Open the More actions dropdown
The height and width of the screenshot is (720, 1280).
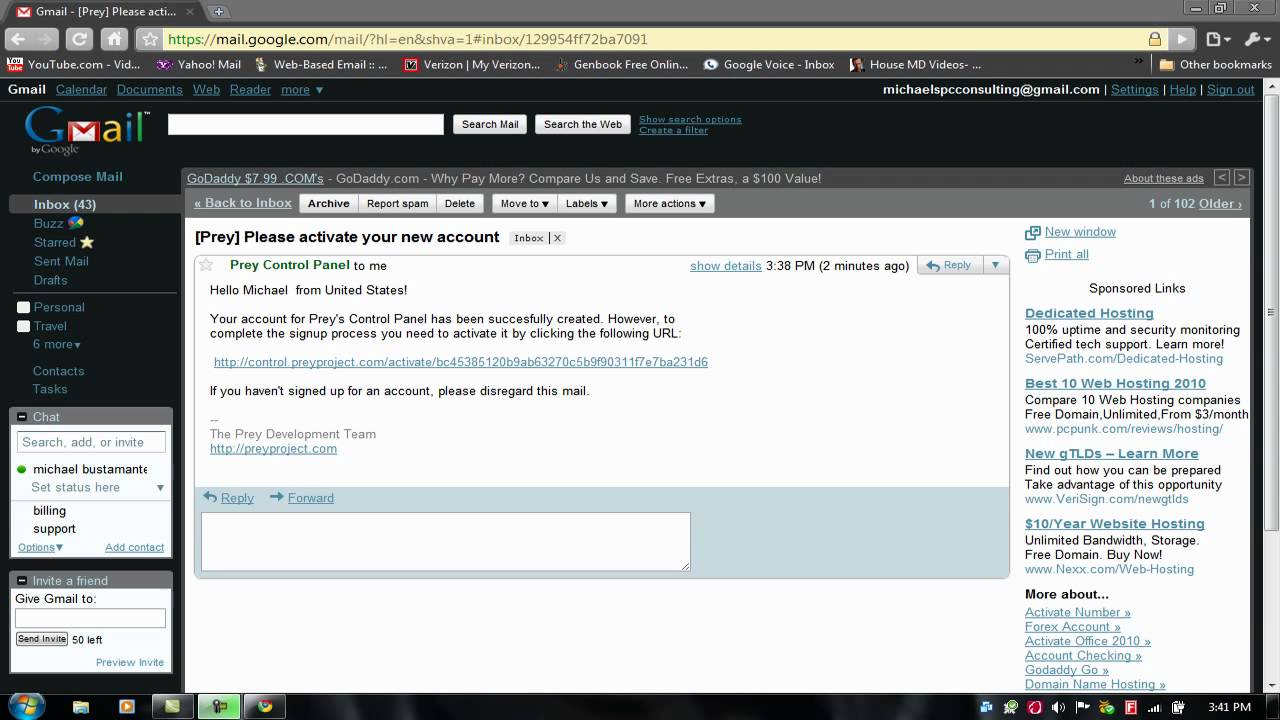coord(669,203)
